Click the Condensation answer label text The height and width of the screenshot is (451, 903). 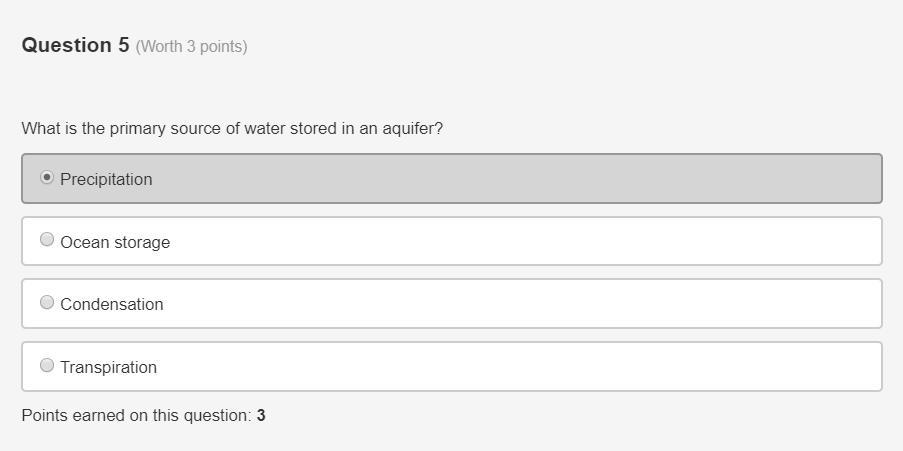coord(111,304)
